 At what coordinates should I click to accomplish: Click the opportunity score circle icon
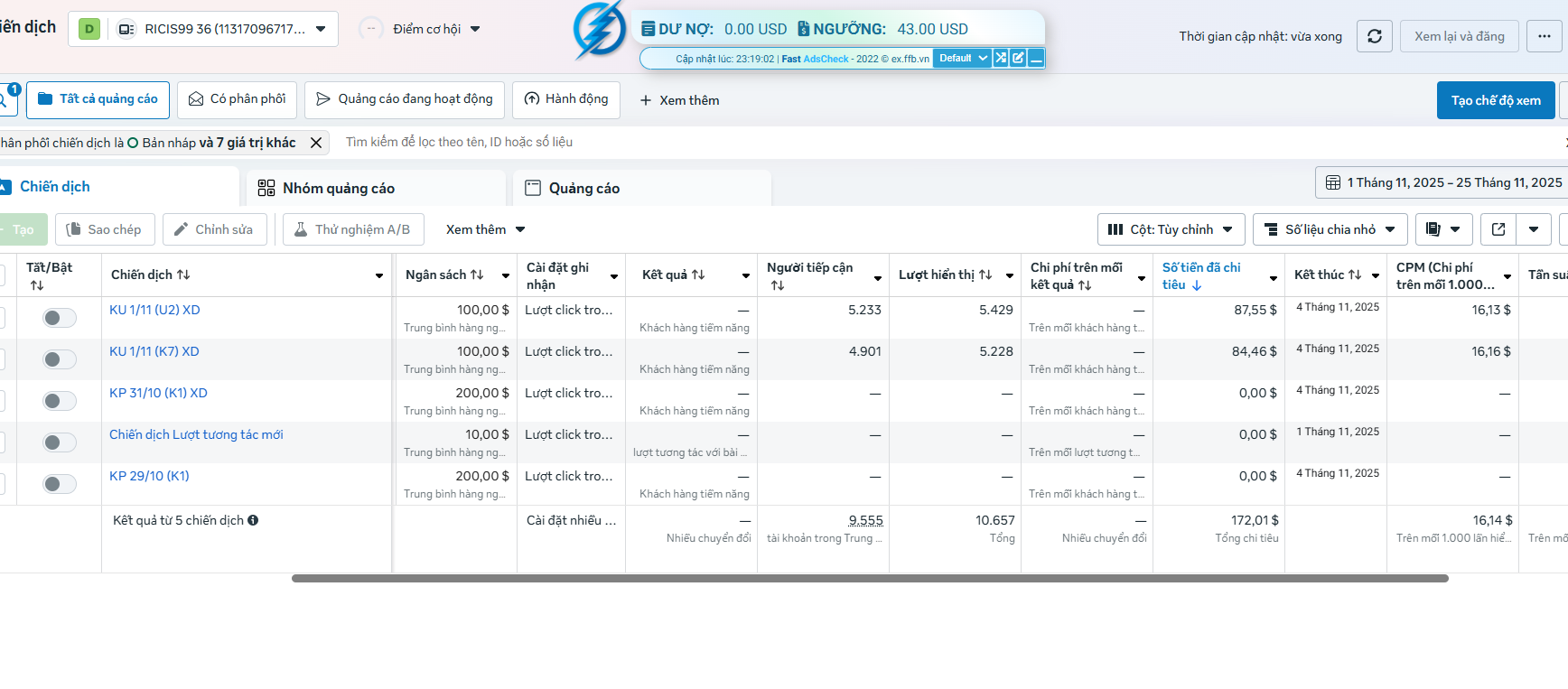point(370,29)
